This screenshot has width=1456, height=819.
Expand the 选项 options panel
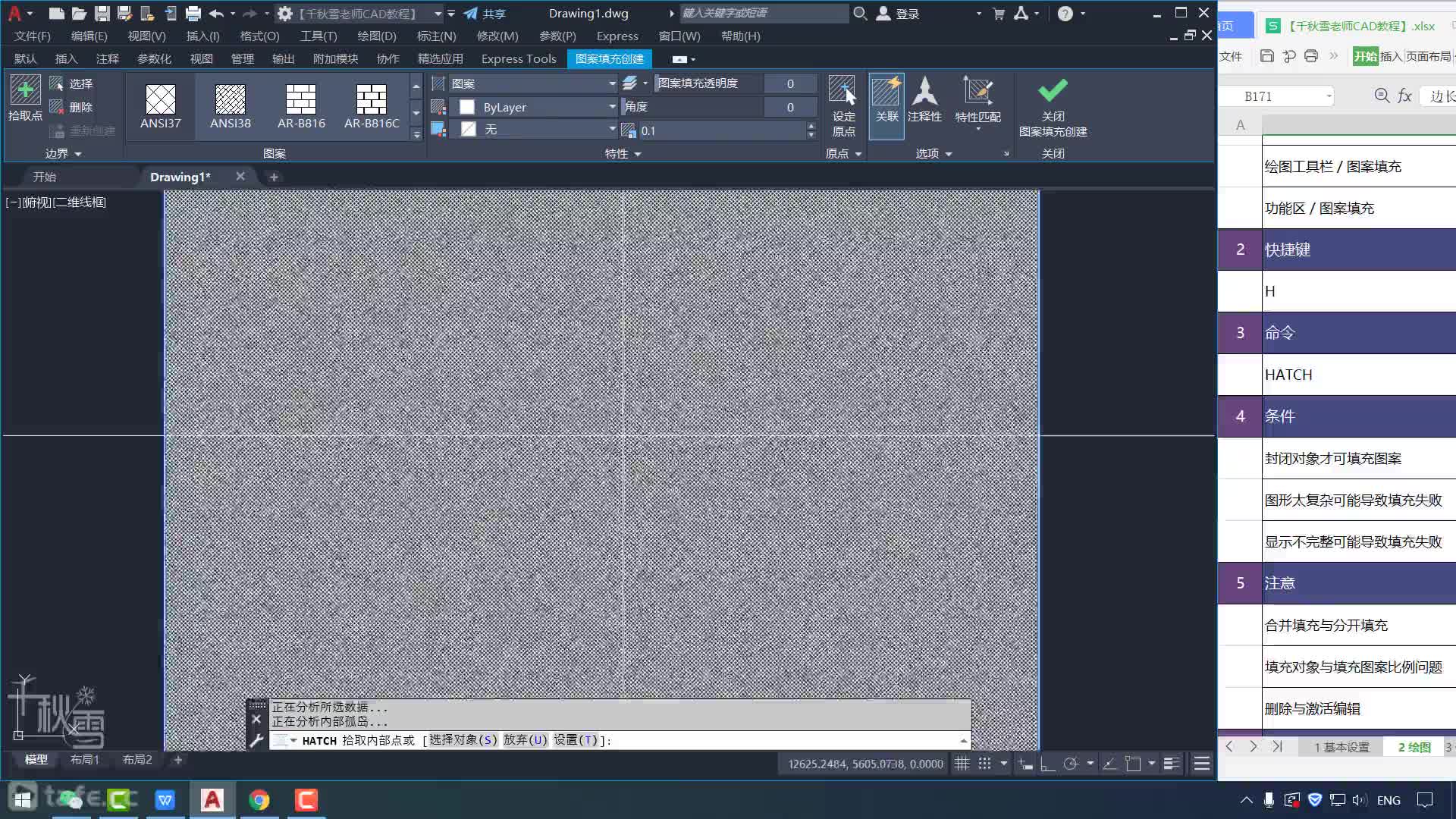click(x=934, y=153)
